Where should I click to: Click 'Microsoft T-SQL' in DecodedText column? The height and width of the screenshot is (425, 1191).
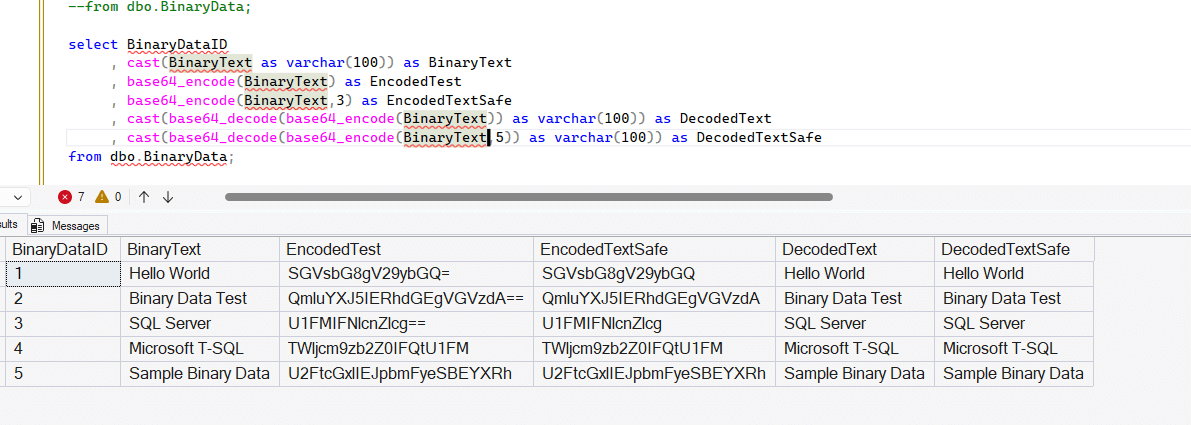(855, 349)
